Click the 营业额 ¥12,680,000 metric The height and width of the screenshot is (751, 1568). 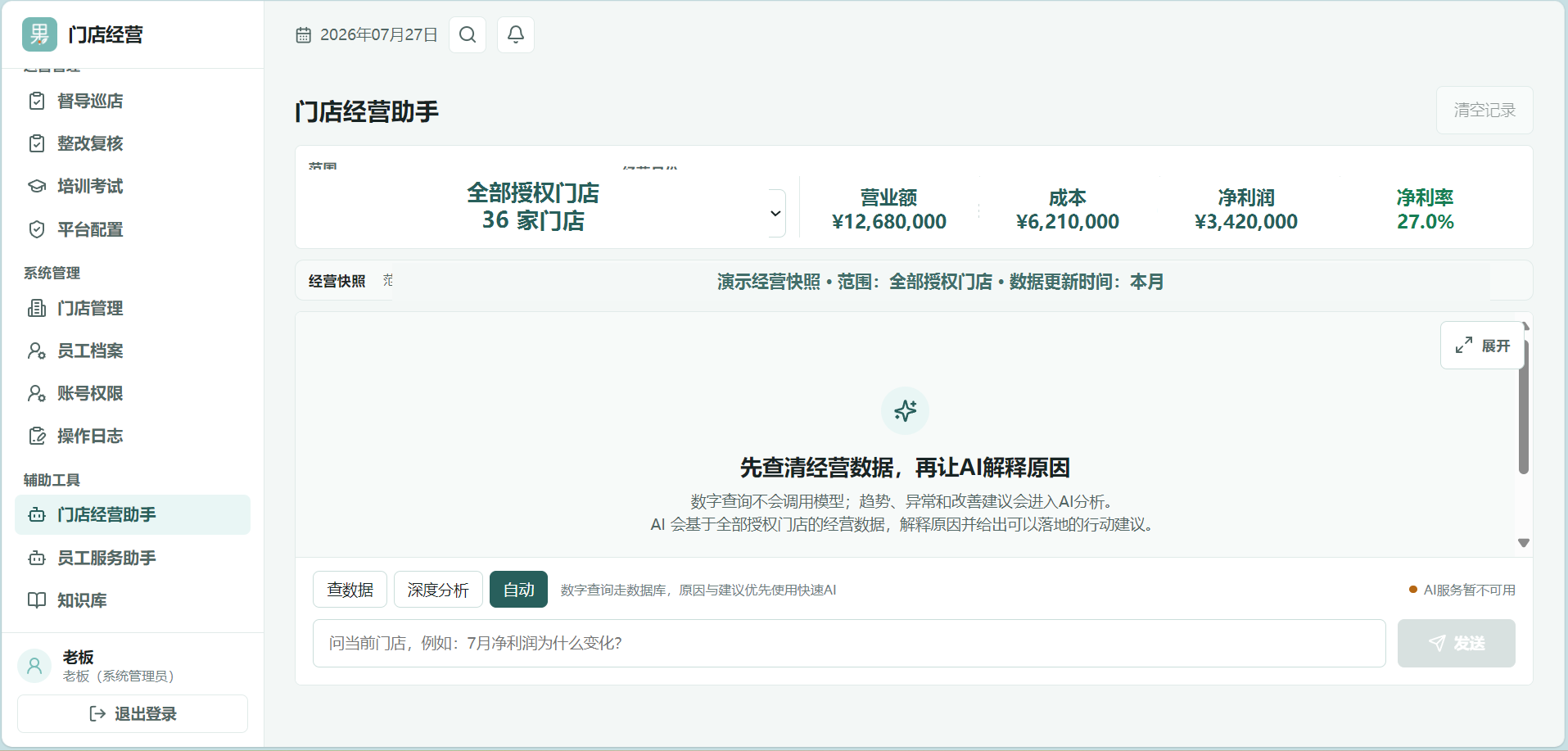coord(889,210)
